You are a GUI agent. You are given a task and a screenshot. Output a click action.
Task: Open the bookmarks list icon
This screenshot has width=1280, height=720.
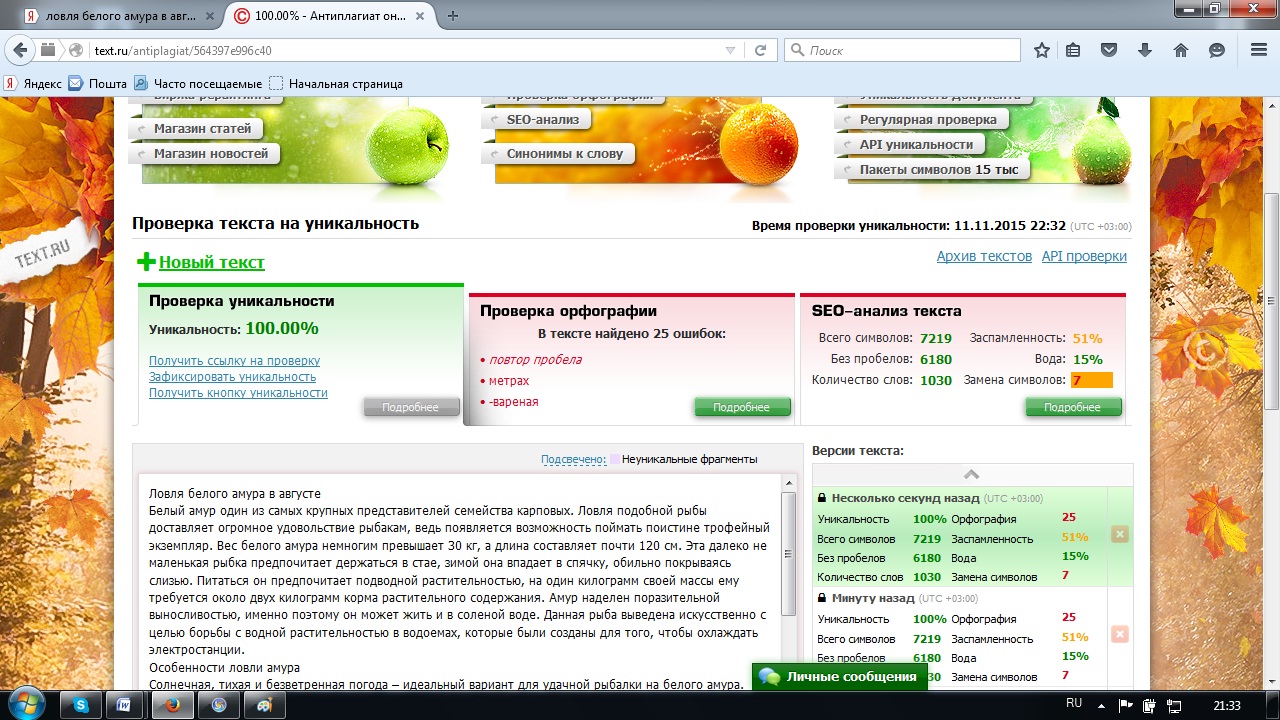(x=1073, y=50)
